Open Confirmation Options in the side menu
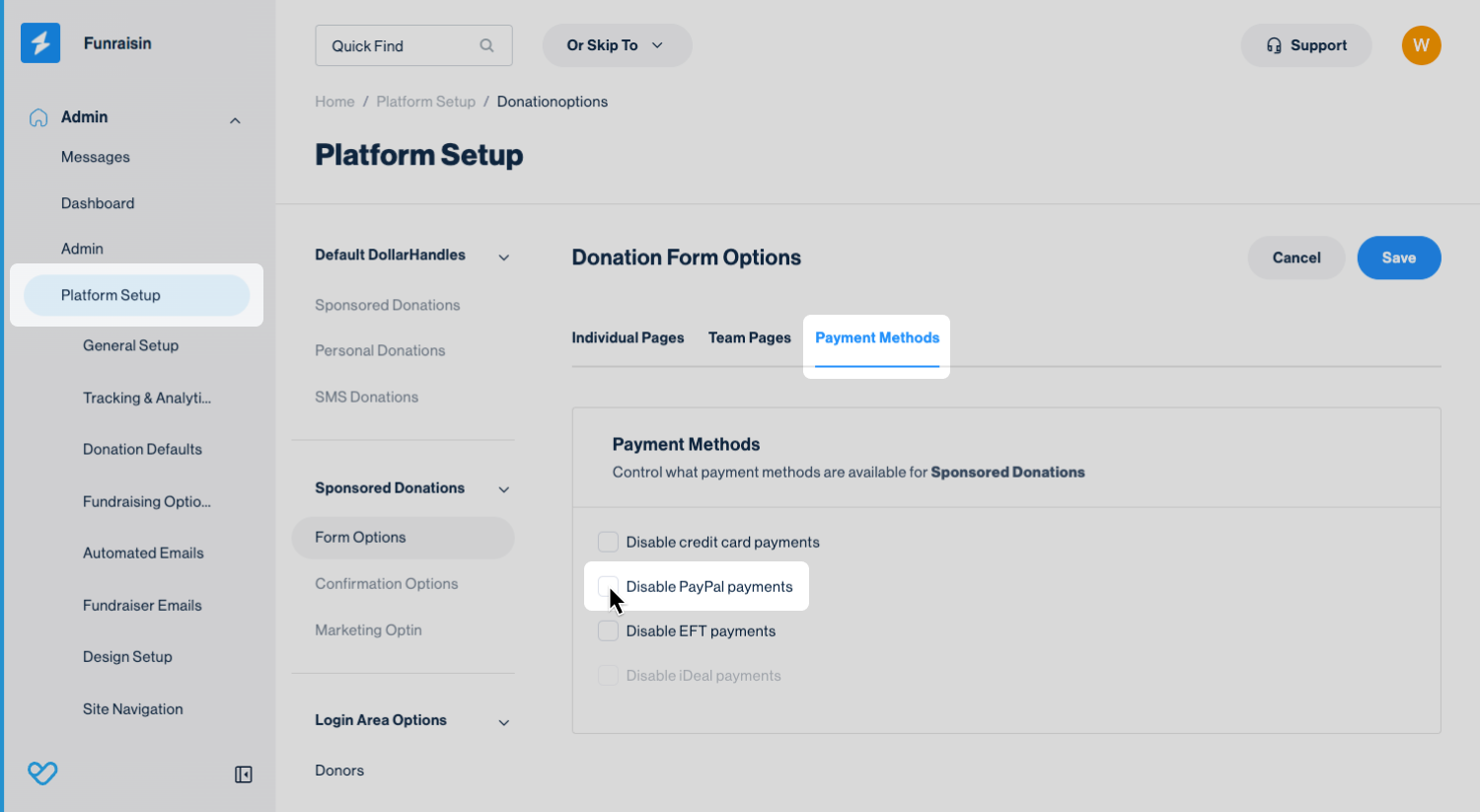The image size is (1480, 812). tap(387, 583)
